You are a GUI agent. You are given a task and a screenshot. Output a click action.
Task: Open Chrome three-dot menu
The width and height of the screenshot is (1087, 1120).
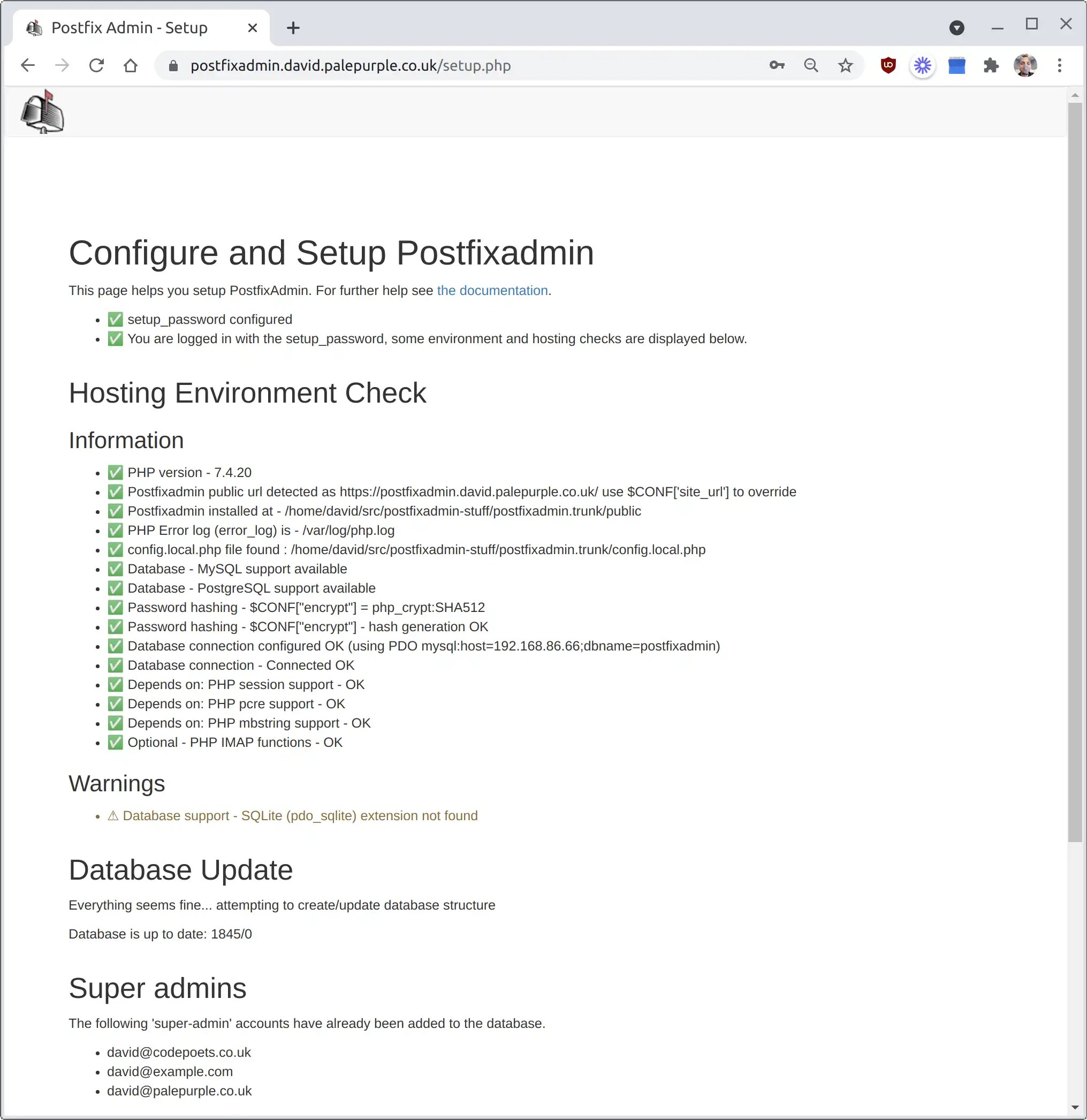coord(1060,66)
